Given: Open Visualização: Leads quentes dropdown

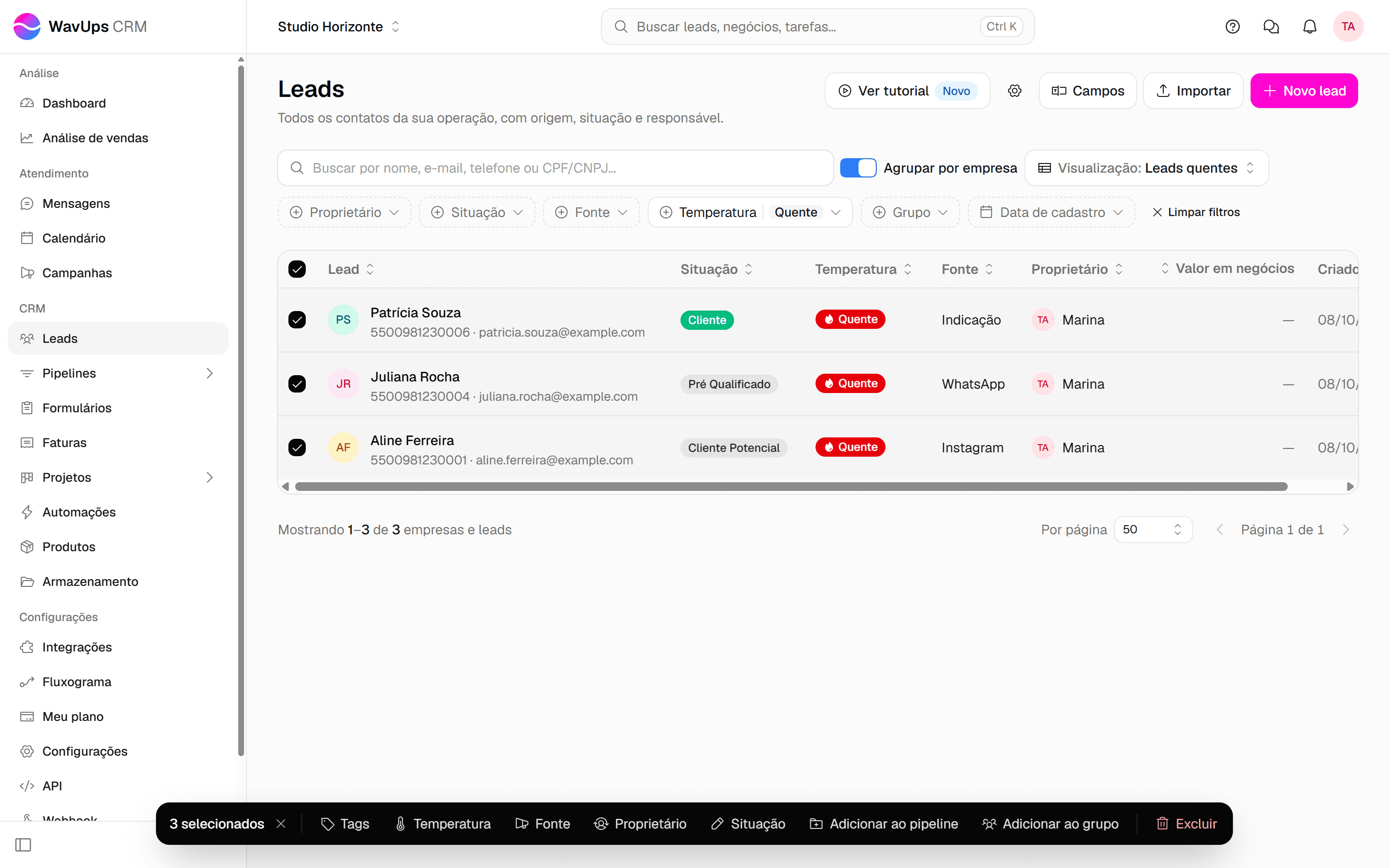Looking at the screenshot, I should [x=1146, y=168].
